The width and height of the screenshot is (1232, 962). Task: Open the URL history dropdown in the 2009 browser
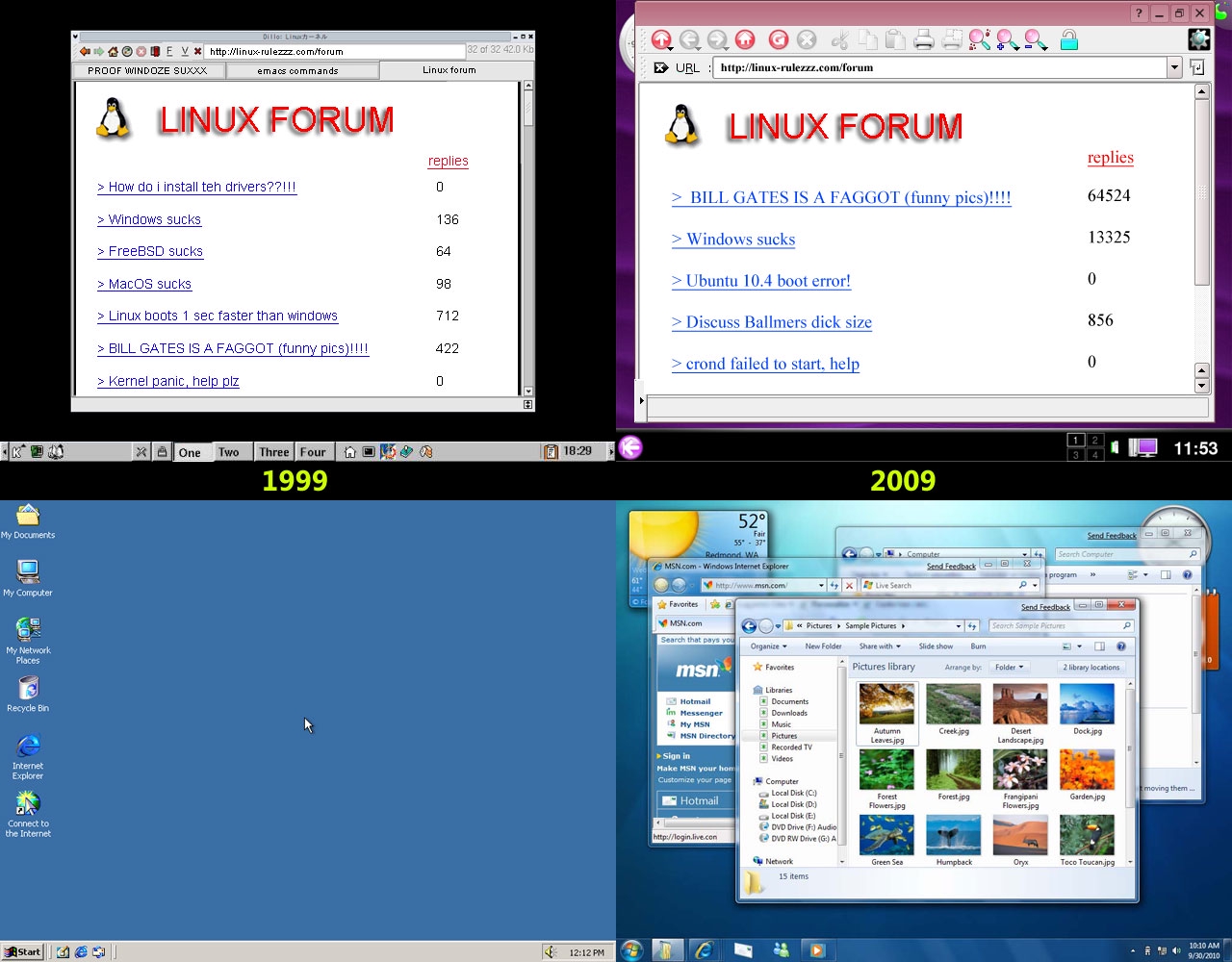pyautogui.click(x=1174, y=67)
